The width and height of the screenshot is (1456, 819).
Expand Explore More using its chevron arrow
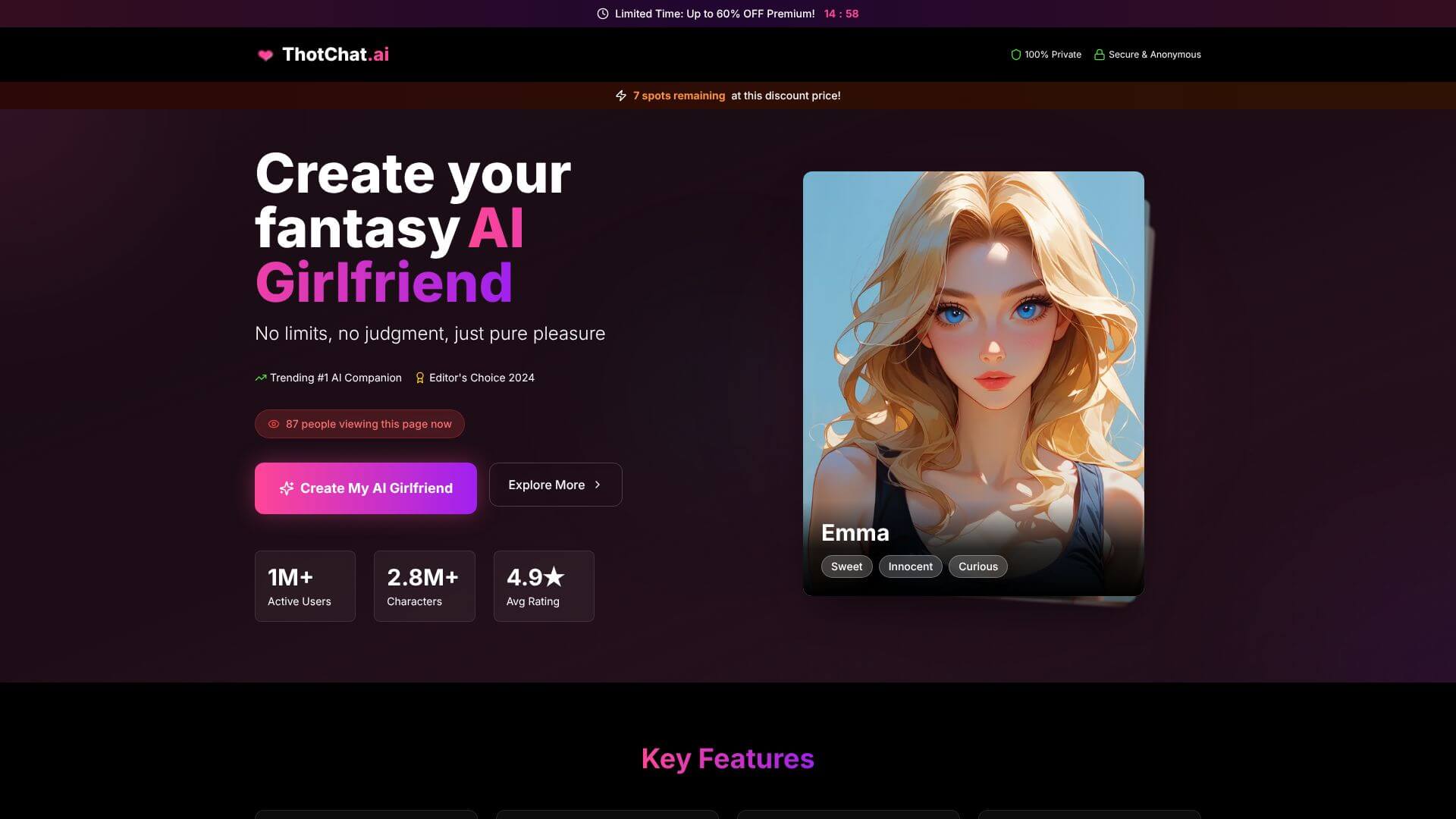pos(598,485)
